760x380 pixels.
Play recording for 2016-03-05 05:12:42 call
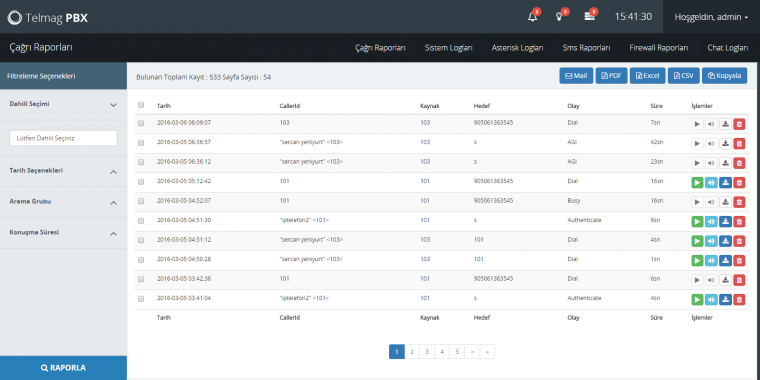[697, 183]
